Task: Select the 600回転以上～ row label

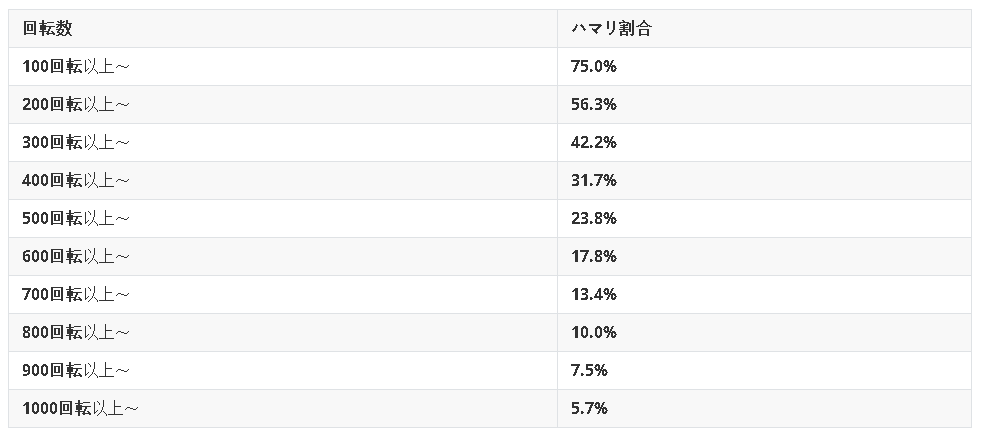Action: coord(76,257)
